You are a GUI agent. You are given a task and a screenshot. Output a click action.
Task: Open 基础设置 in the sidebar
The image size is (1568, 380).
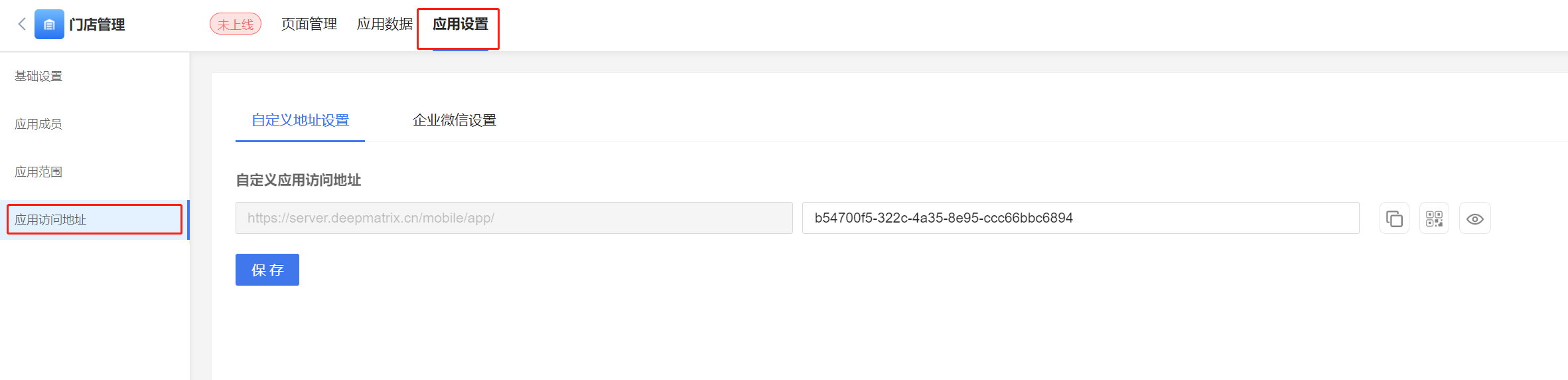(38, 76)
